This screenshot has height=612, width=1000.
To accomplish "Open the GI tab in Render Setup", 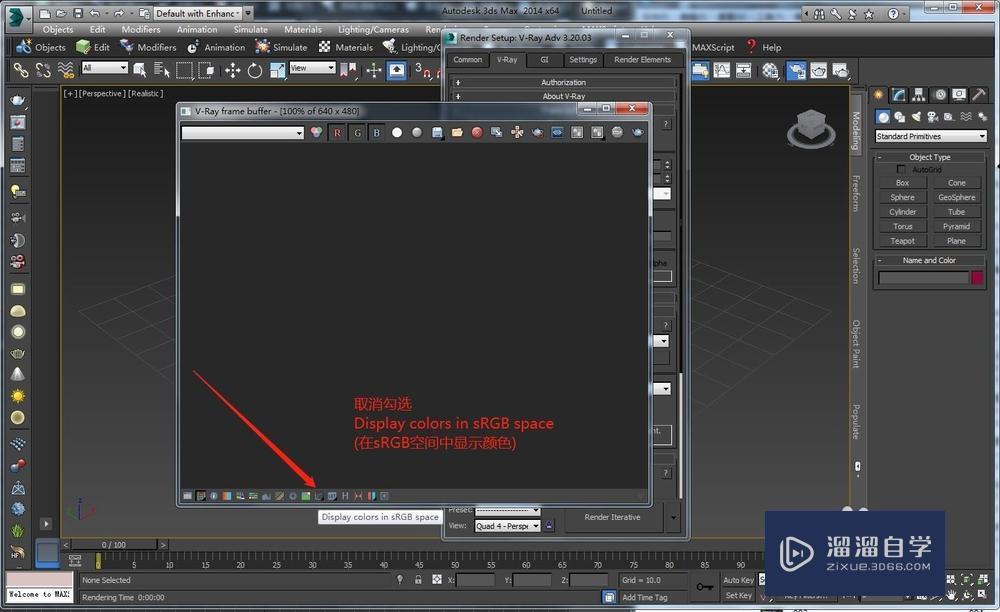I will coord(544,60).
